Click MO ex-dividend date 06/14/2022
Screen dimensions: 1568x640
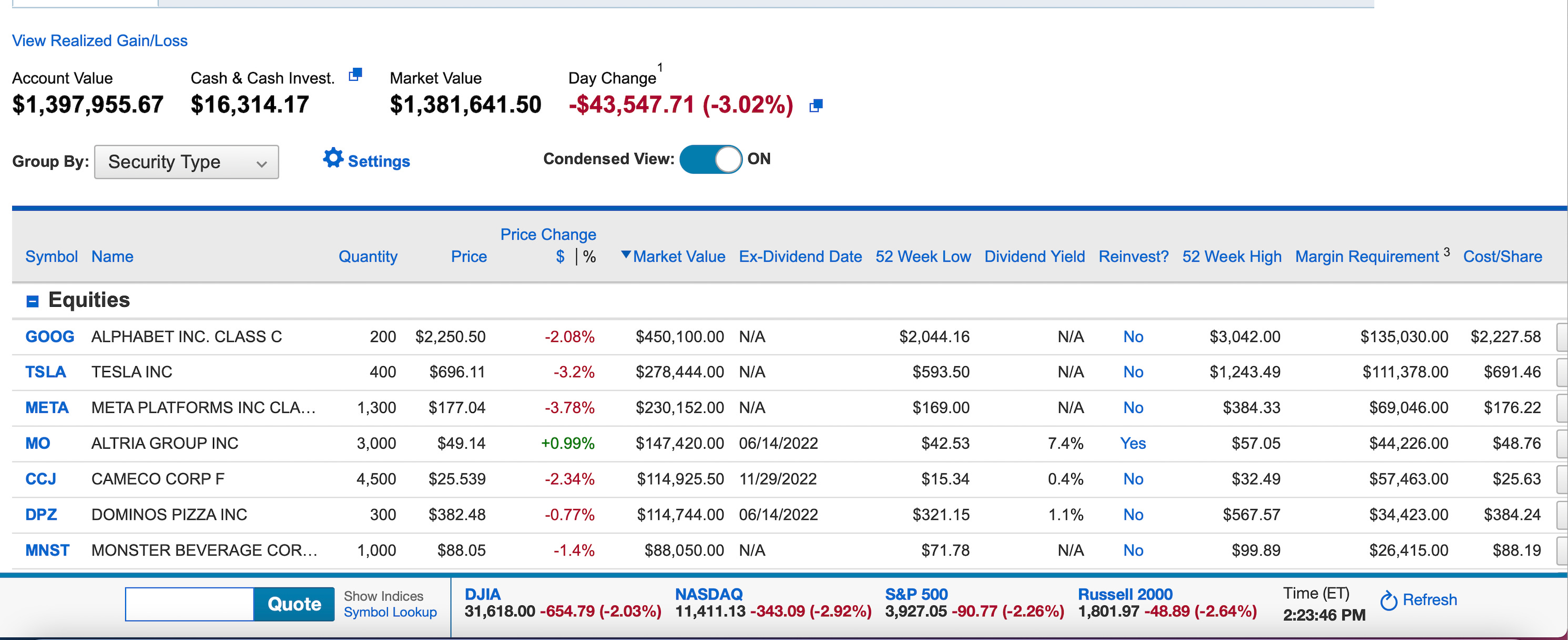pos(778,443)
